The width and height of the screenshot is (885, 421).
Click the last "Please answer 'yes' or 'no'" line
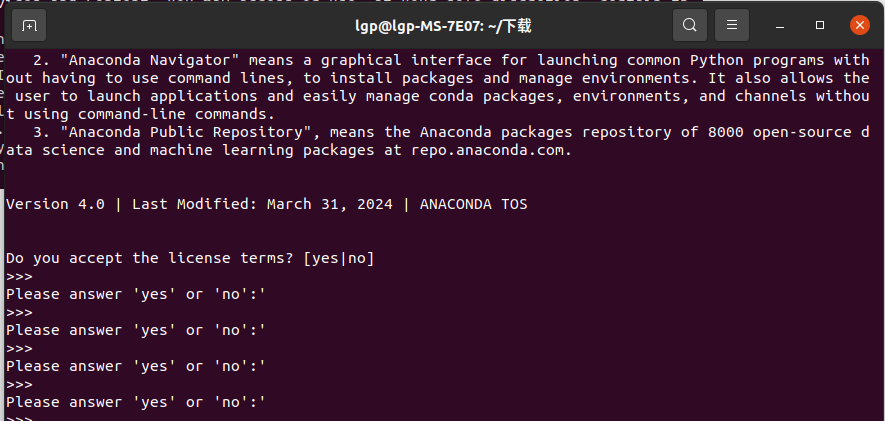tap(135, 402)
